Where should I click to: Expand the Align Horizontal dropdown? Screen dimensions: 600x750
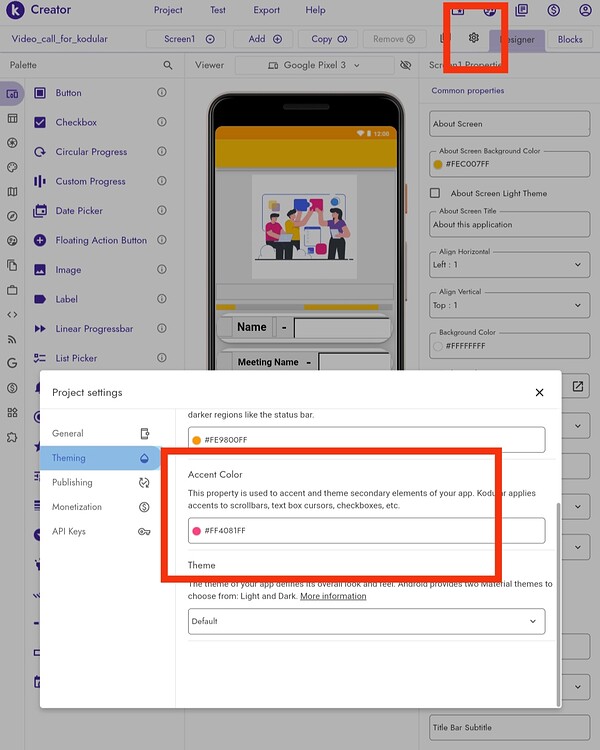click(x=510, y=265)
